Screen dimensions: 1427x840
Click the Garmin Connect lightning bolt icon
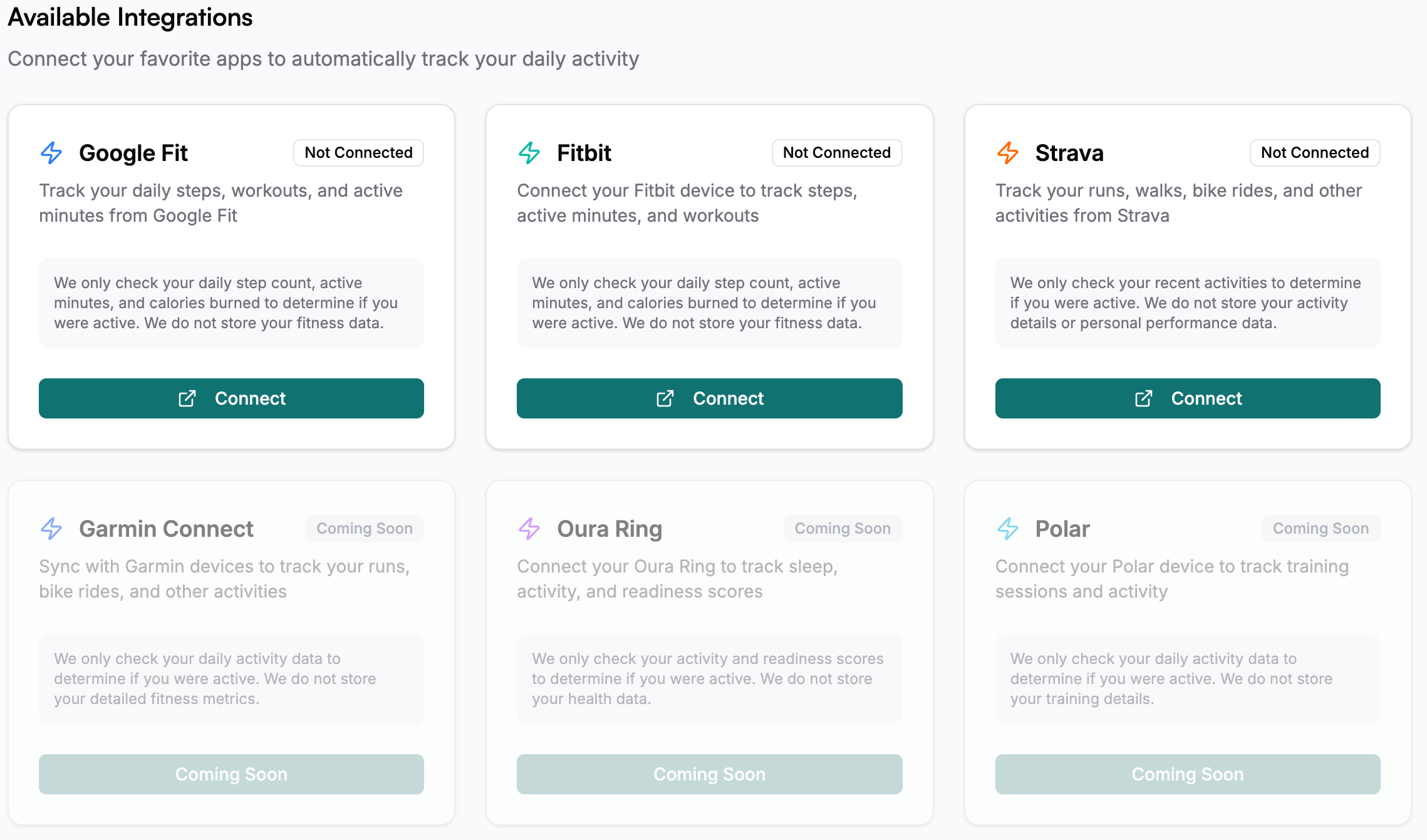click(51, 529)
